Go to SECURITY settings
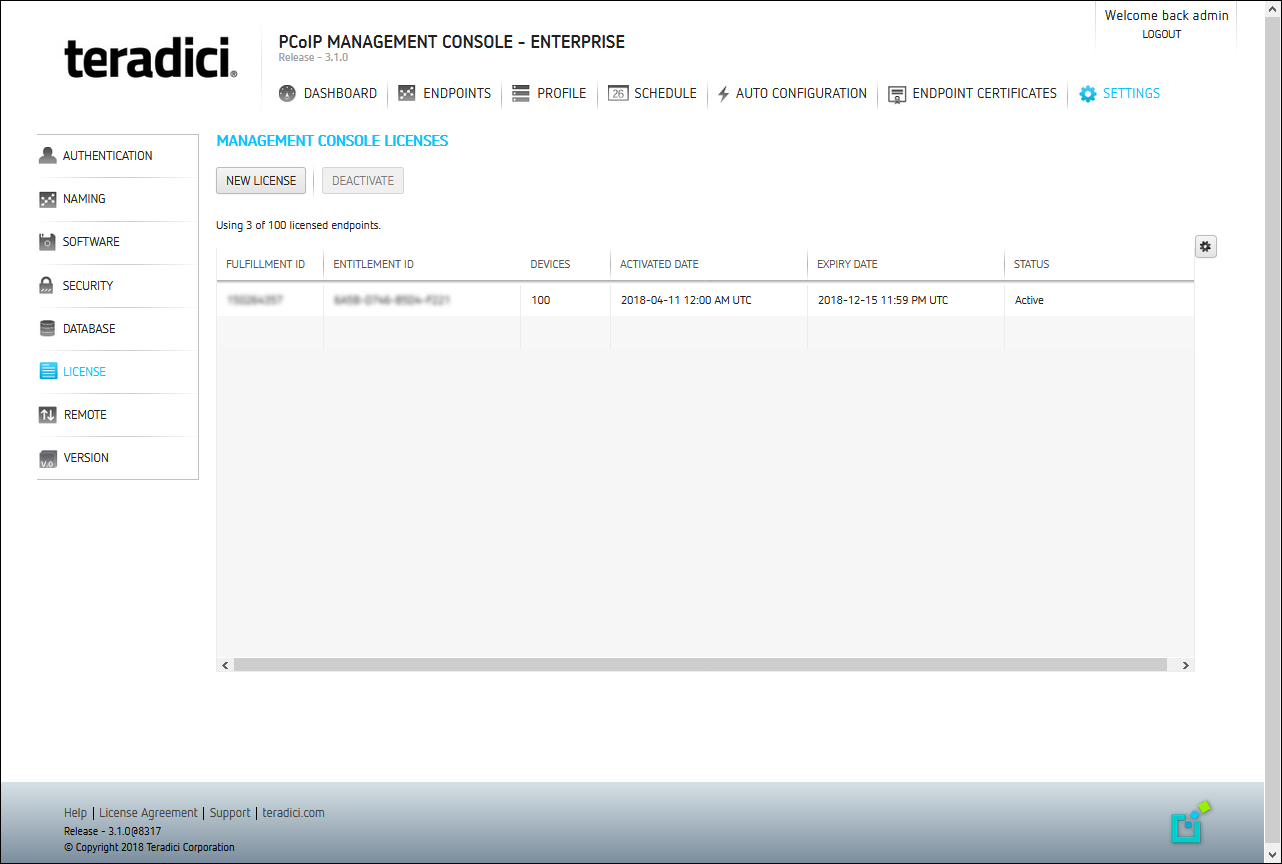 pyautogui.click(x=88, y=285)
